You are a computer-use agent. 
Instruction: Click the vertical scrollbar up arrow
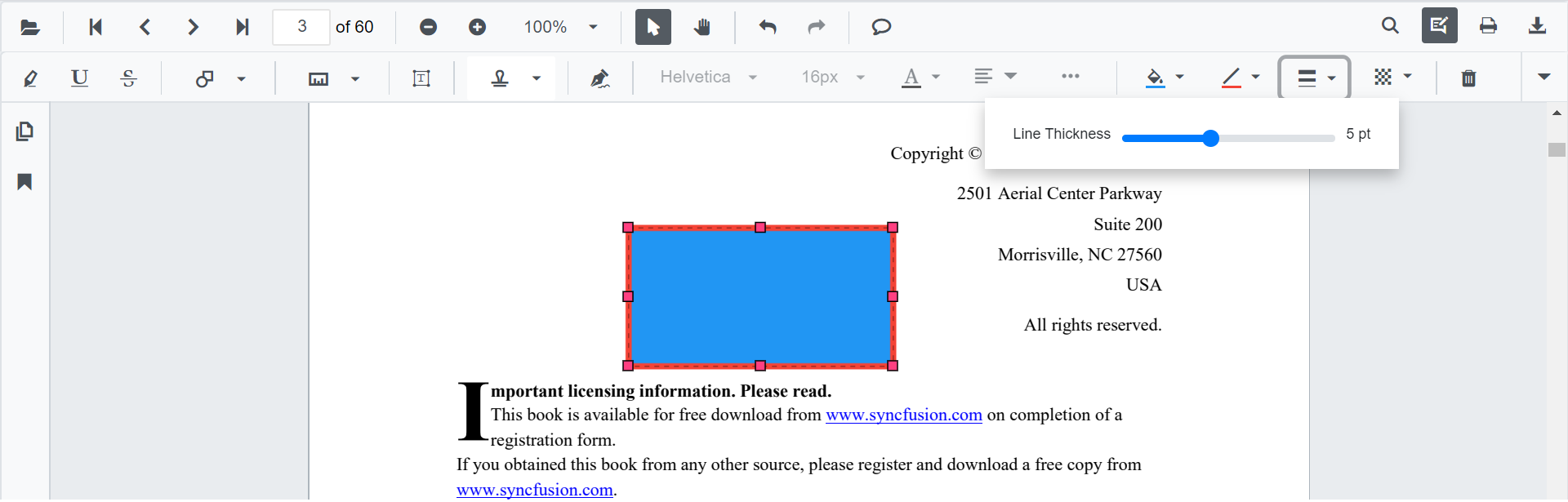click(1557, 113)
